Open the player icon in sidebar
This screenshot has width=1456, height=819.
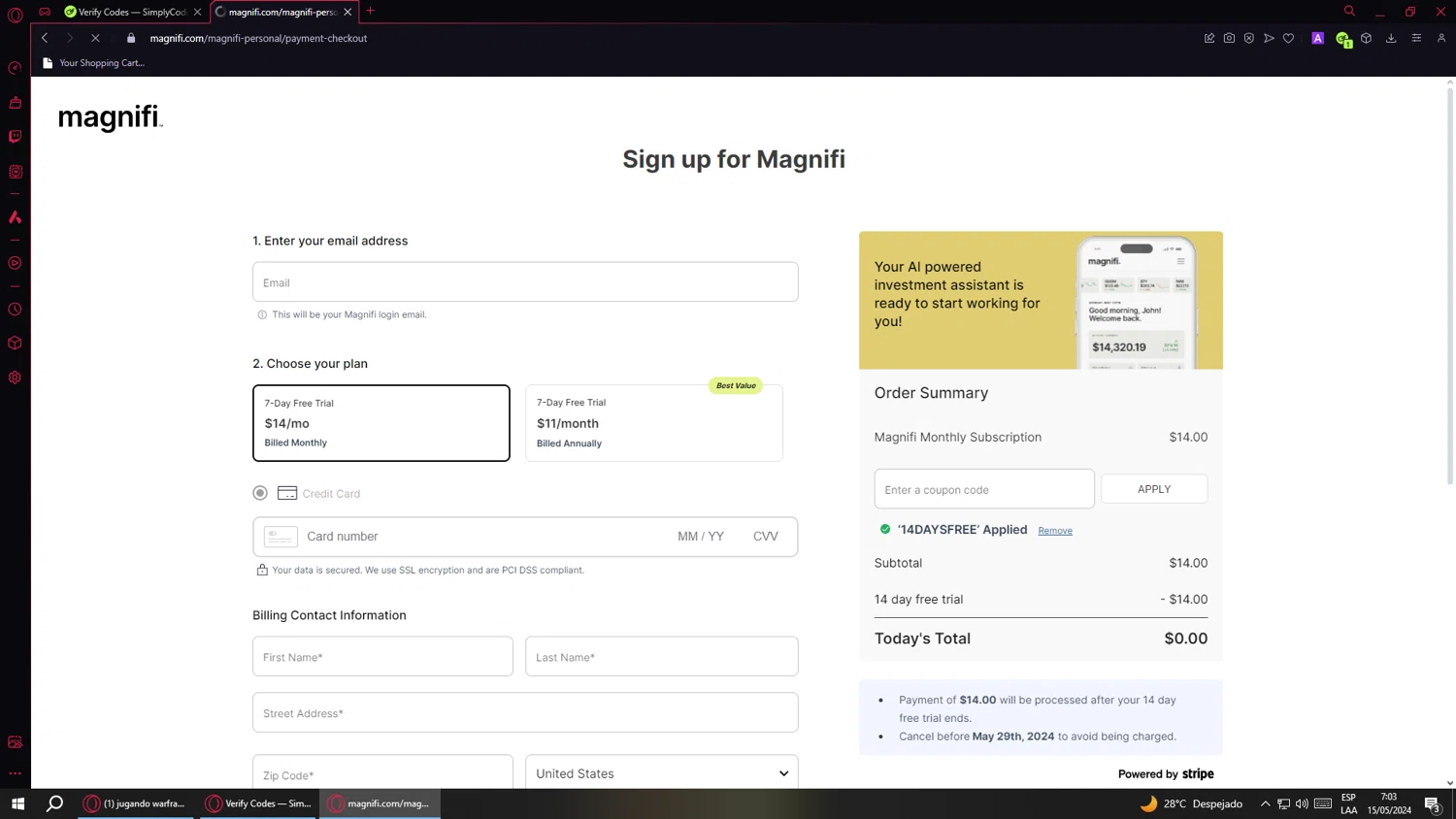click(15, 263)
